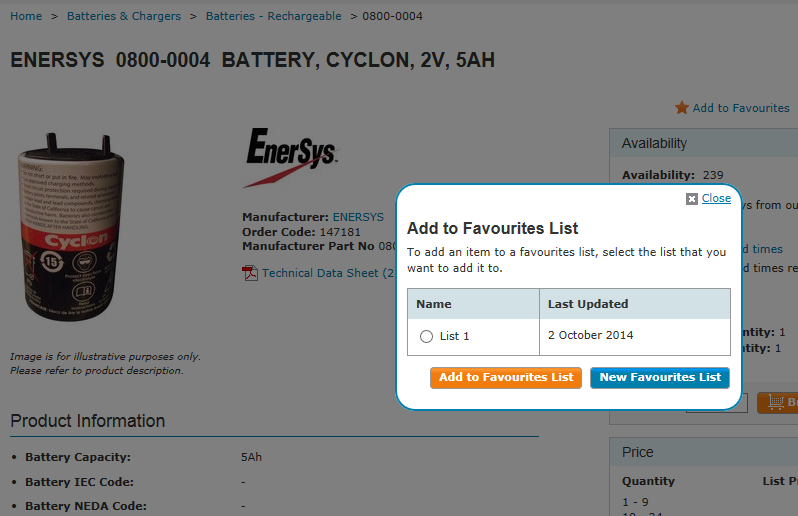Close the favourites dialog via Close link
Screen dimensions: 798x516
tap(716, 198)
